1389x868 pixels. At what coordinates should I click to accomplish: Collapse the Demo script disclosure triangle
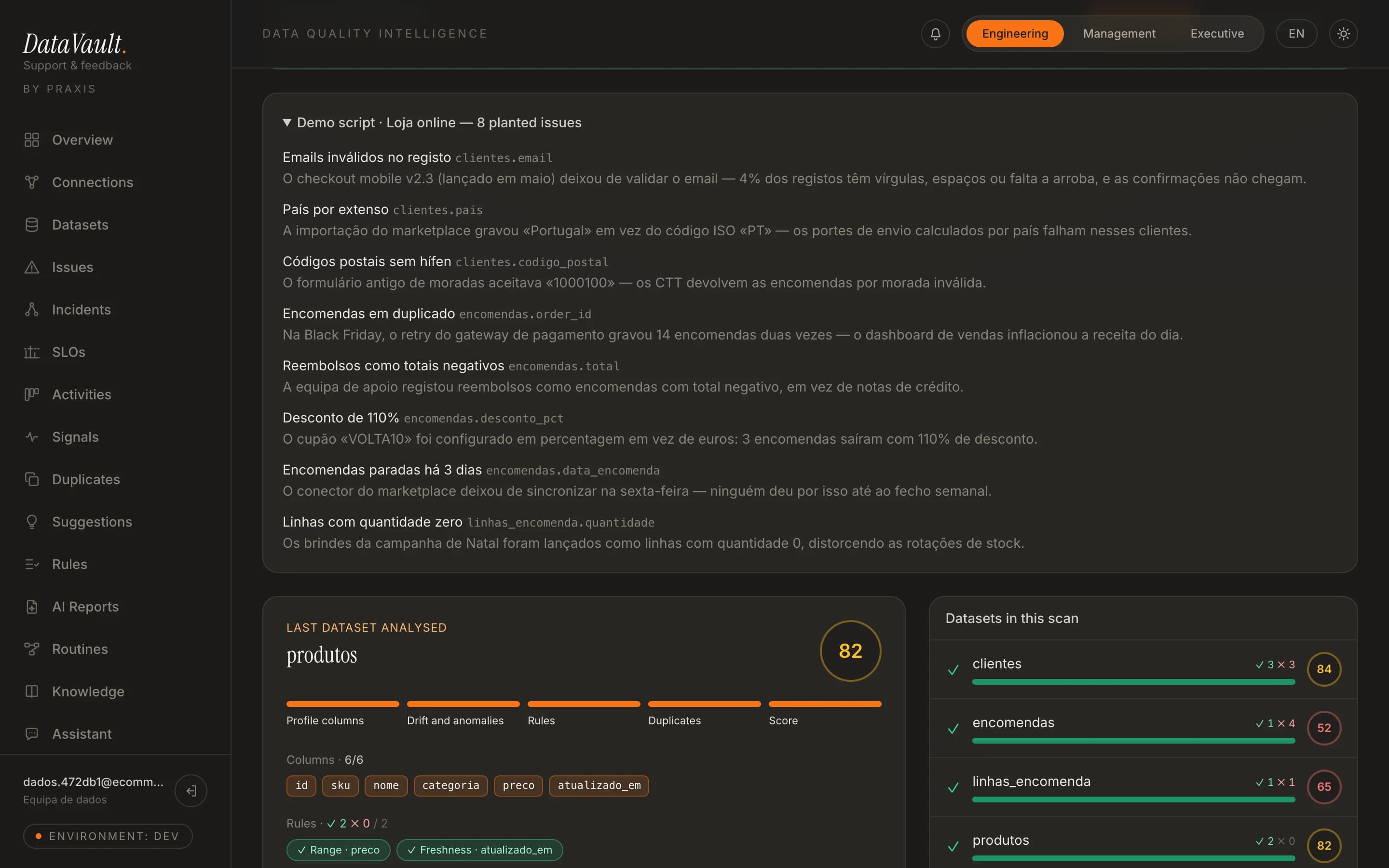coord(287,123)
